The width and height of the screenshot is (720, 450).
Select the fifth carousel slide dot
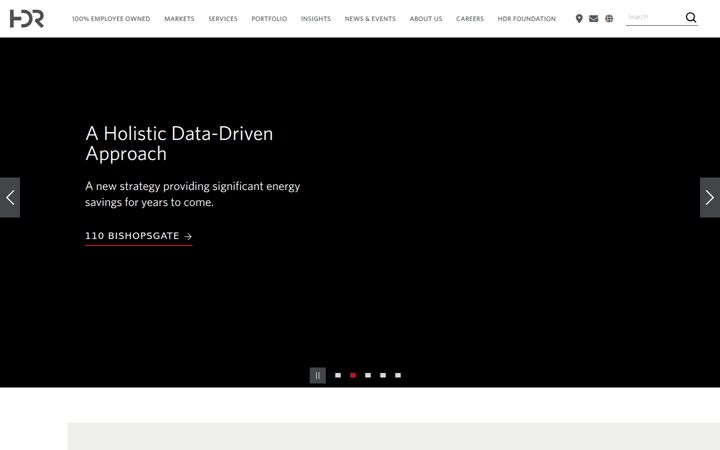coord(398,375)
